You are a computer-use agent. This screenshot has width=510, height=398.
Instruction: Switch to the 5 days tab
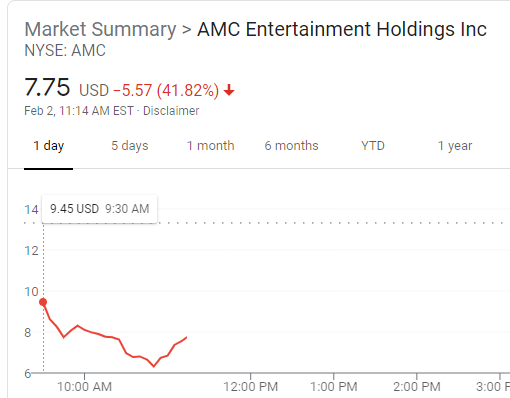[x=130, y=146]
